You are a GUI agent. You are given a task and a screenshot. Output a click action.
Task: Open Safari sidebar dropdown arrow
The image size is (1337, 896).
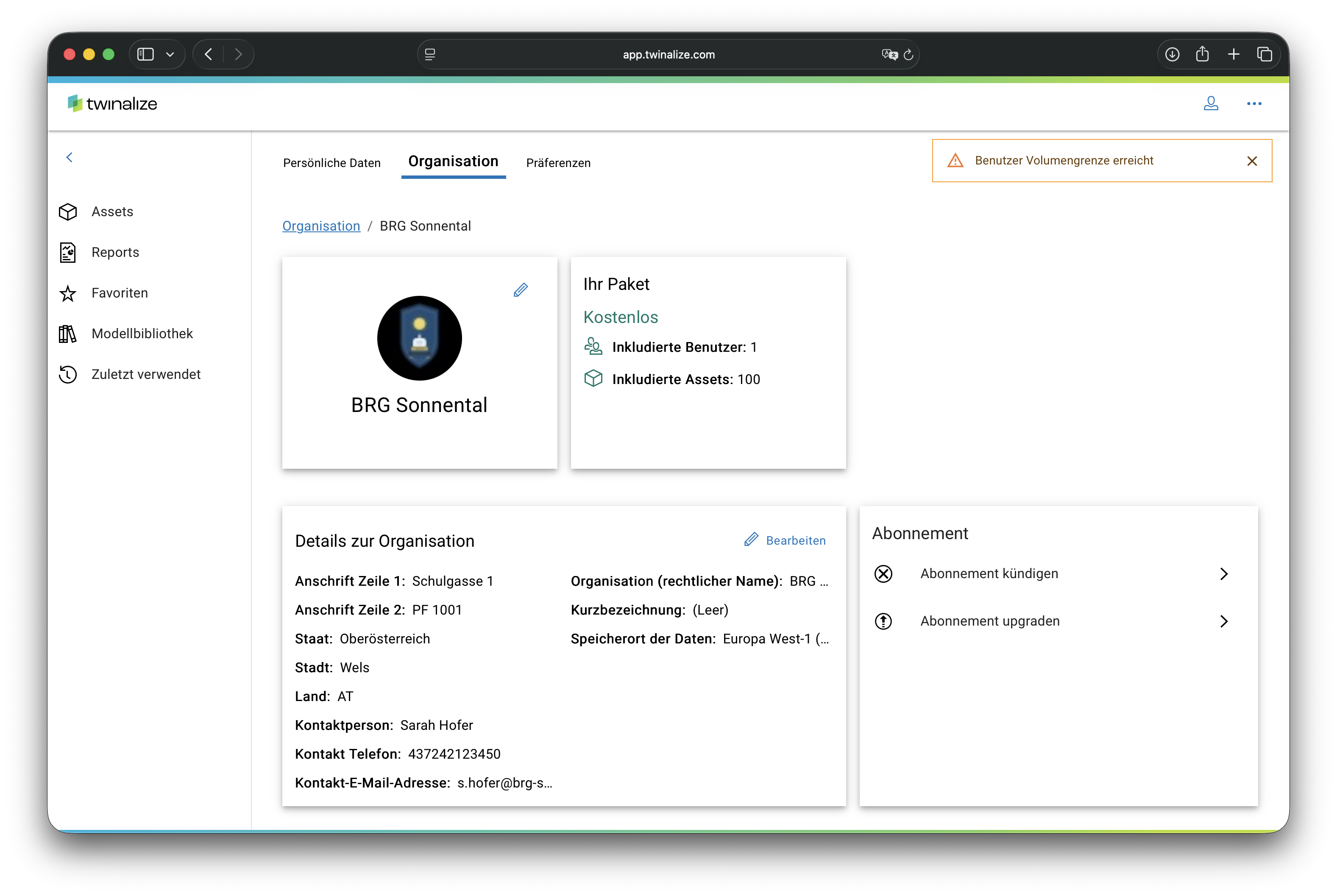pyautogui.click(x=170, y=55)
